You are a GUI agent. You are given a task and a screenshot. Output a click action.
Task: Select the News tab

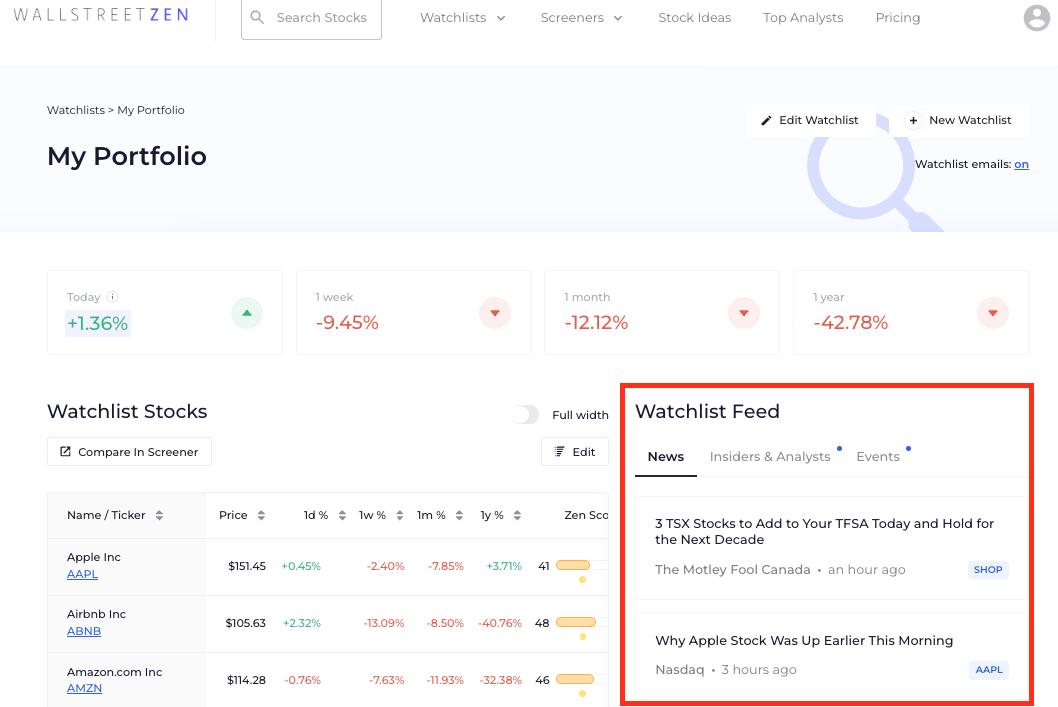click(665, 457)
